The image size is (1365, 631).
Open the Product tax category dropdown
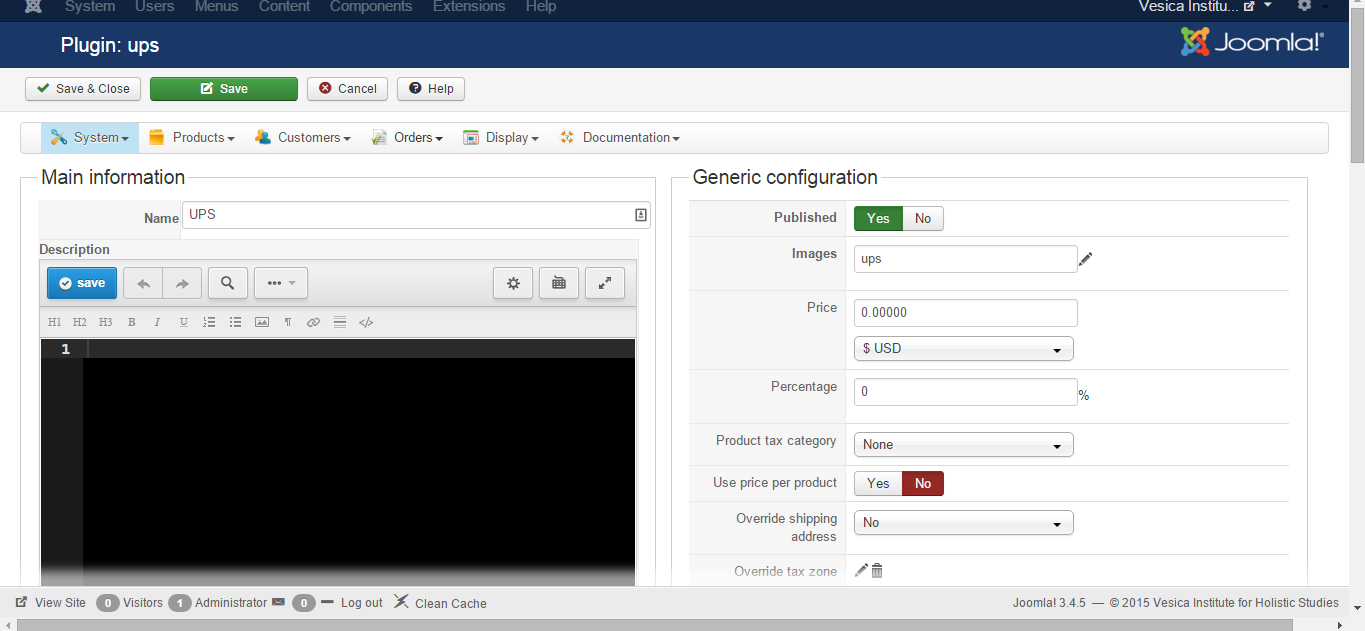click(963, 445)
